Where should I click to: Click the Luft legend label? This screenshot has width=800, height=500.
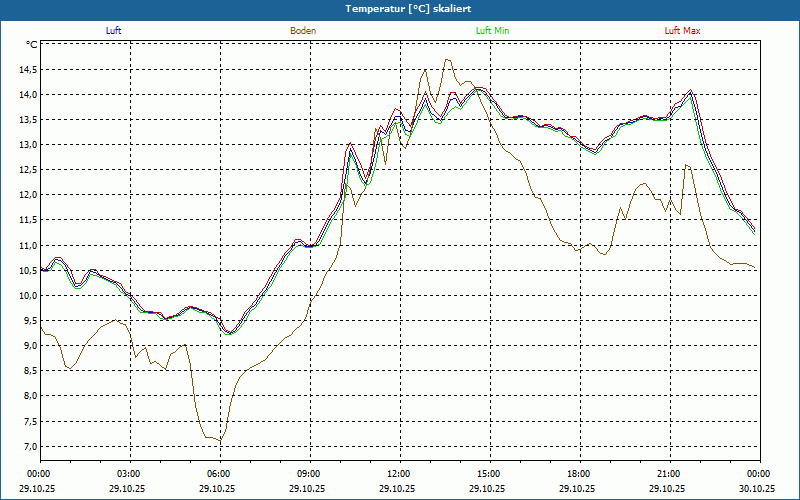point(114,31)
